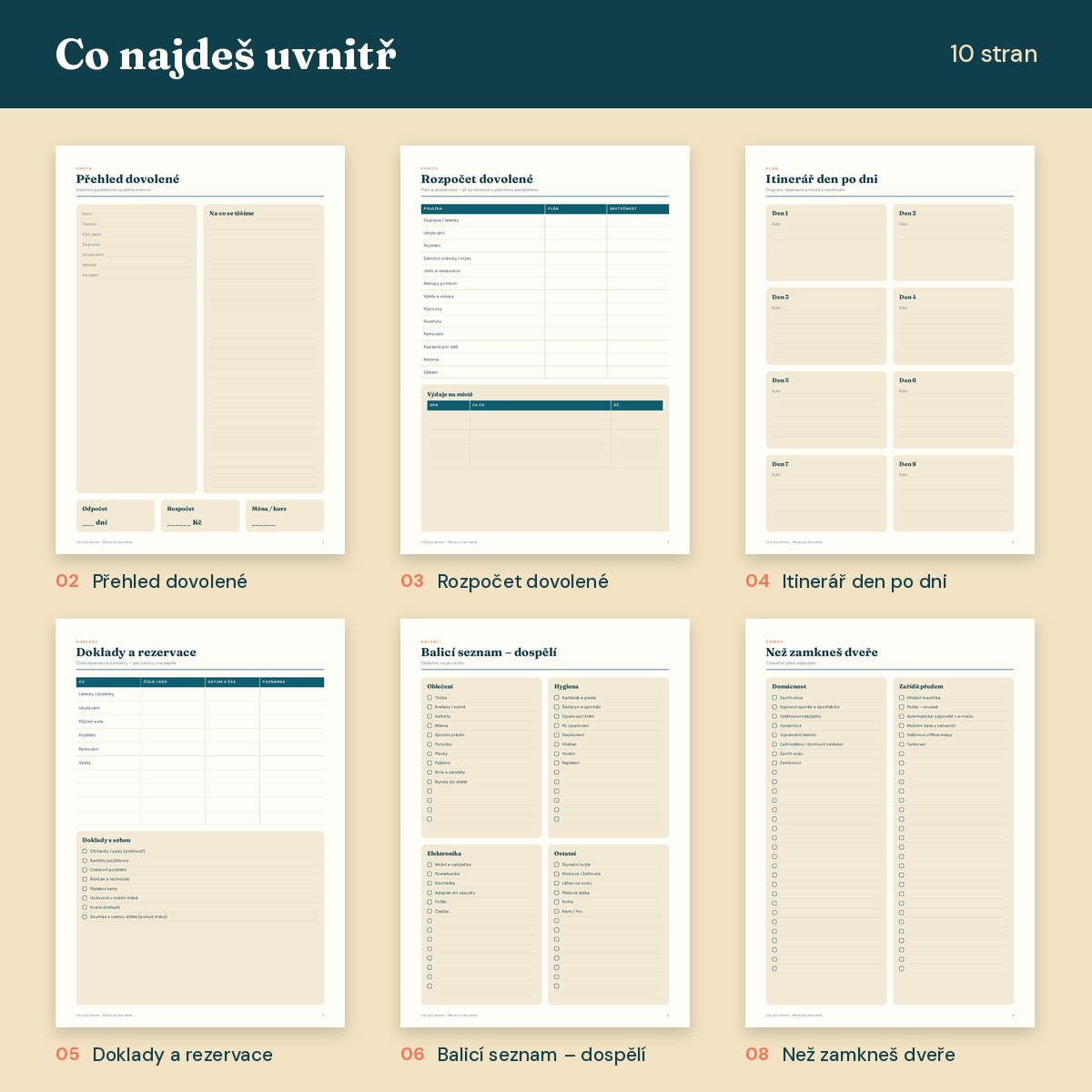Click the SKUTEČNOST column header

point(638,209)
